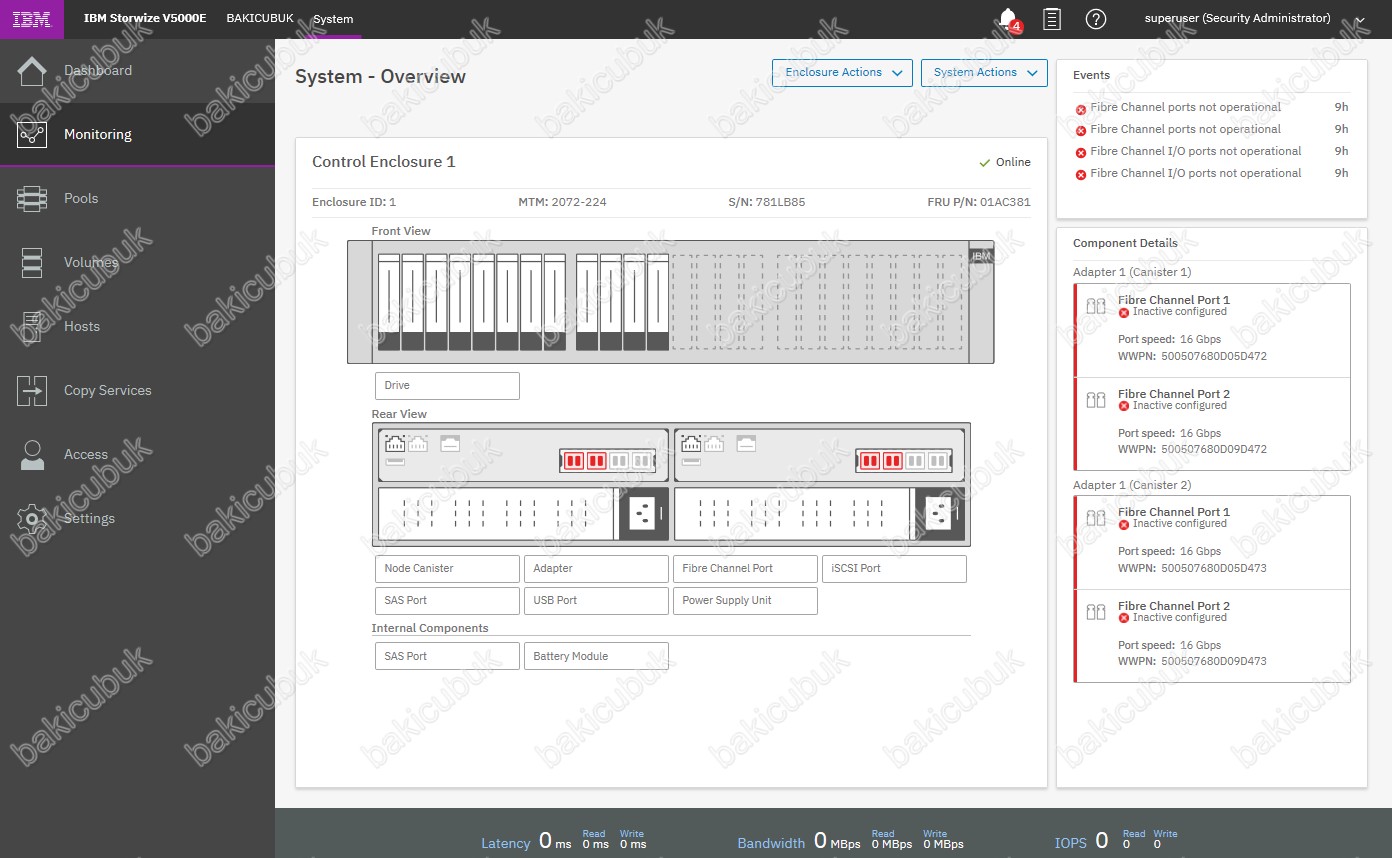The height and width of the screenshot is (858, 1392).
Task: Select left canister's second red Fibre Channel port
Action: (596, 461)
